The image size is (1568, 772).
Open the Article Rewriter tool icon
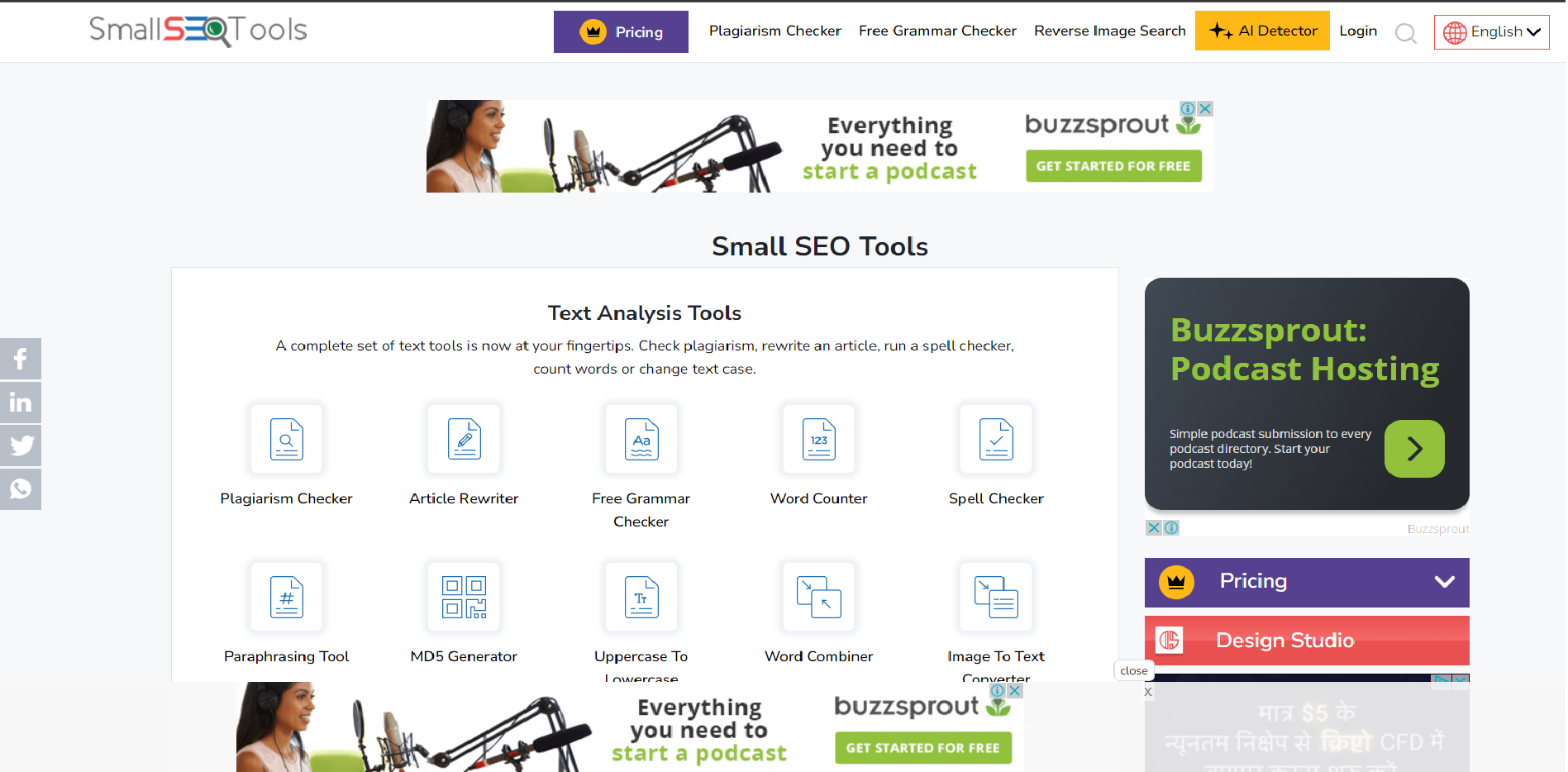464,439
